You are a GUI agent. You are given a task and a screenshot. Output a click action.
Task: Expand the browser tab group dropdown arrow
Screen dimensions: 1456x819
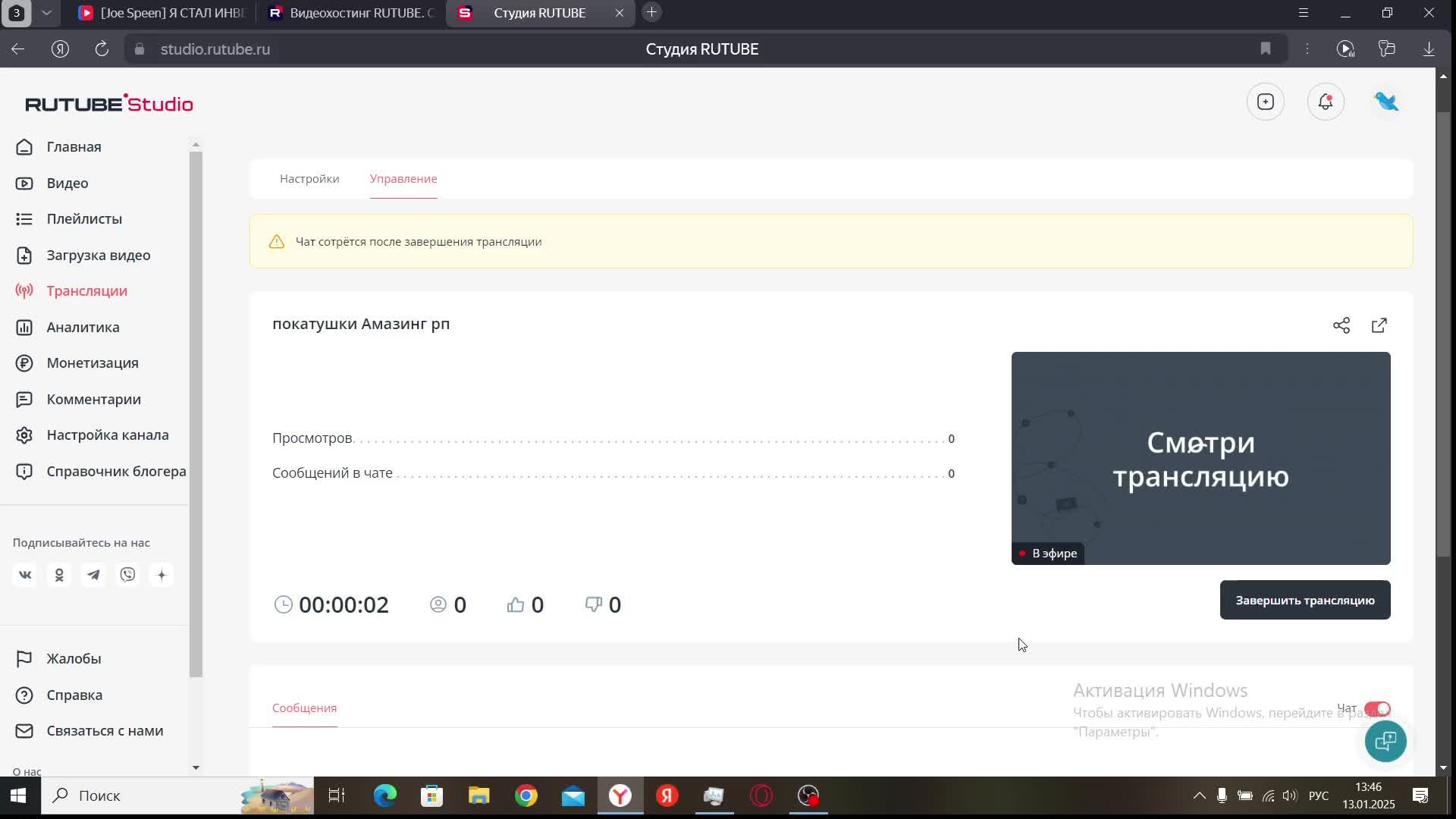point(46,13)
